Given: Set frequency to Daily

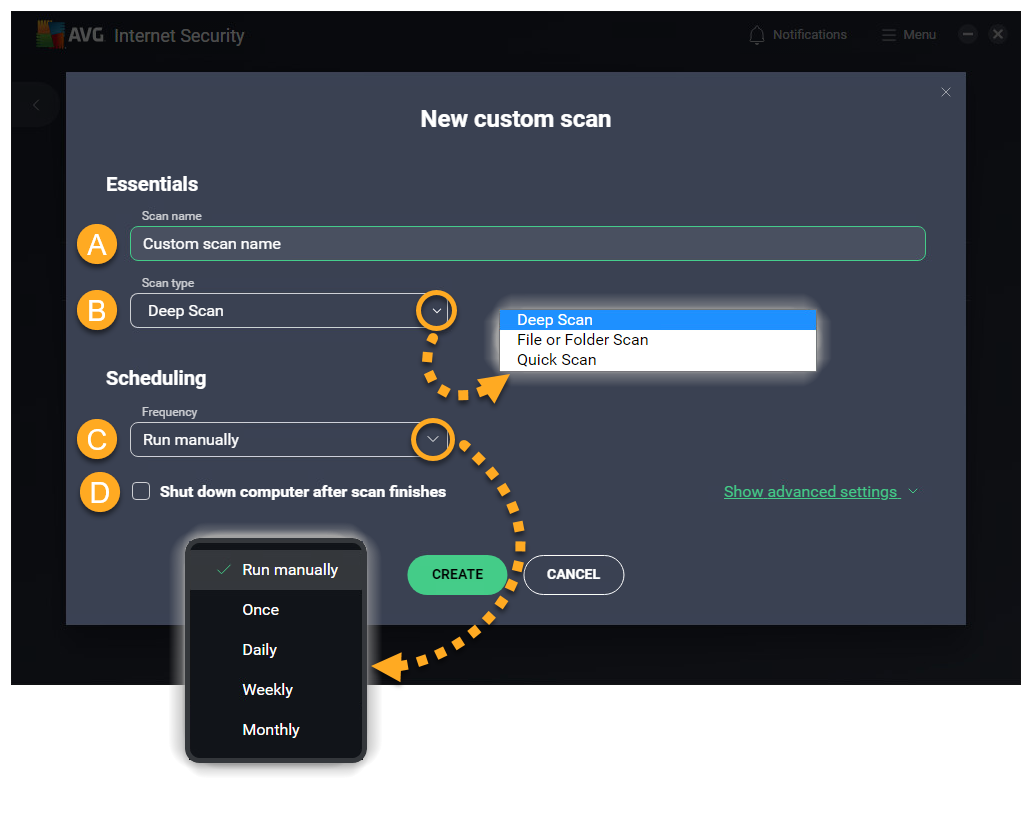Looking at the screenshot, I should (260, 650).
